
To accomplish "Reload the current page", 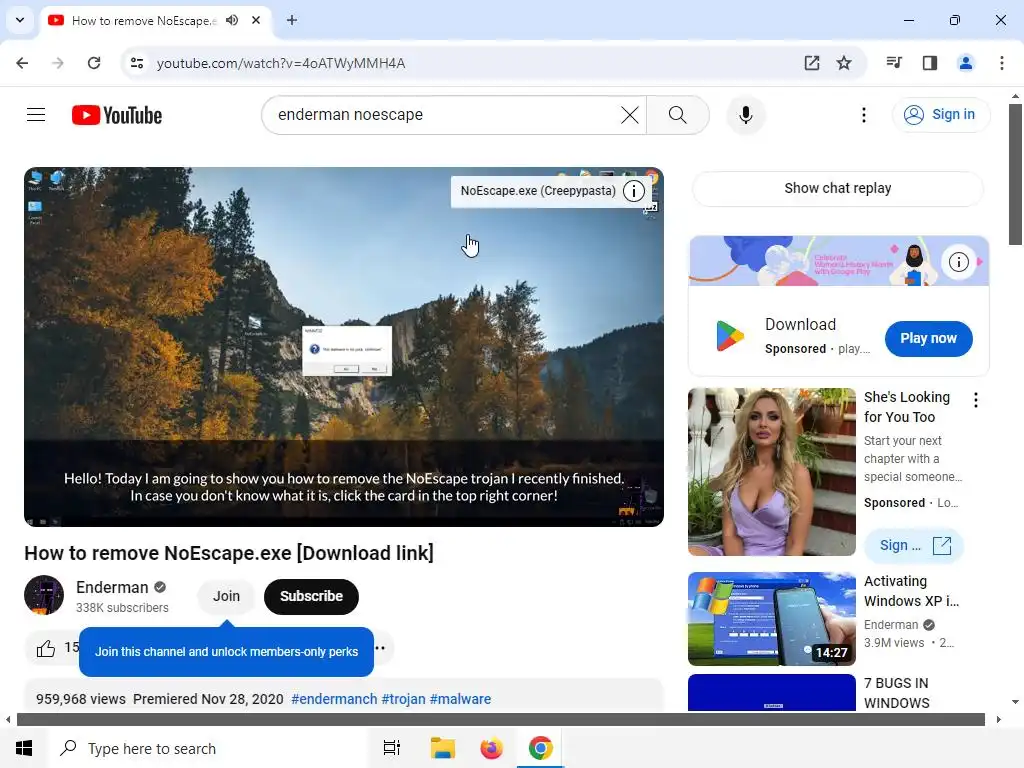I will pyautogui.click(x=94, y=63).
